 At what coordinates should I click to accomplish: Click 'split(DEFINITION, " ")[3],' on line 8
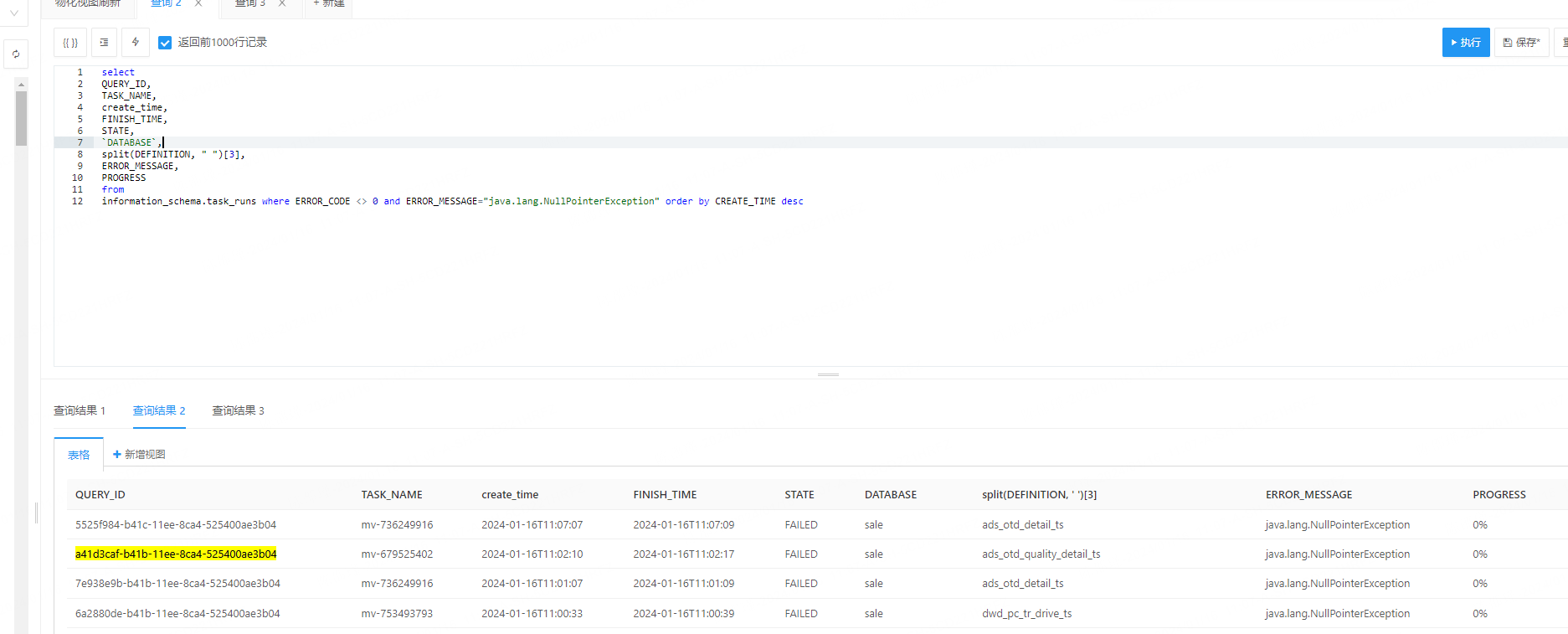173,154
